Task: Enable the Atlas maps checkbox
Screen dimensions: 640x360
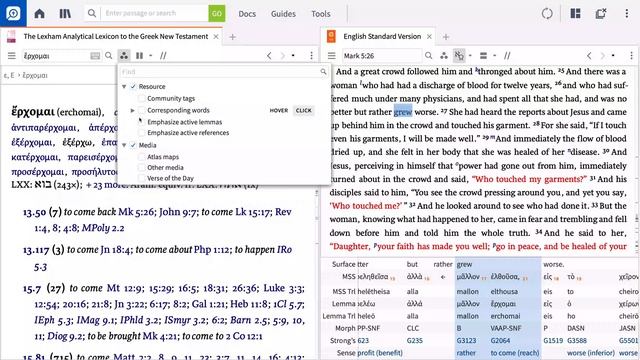Action: click(141, 157)
